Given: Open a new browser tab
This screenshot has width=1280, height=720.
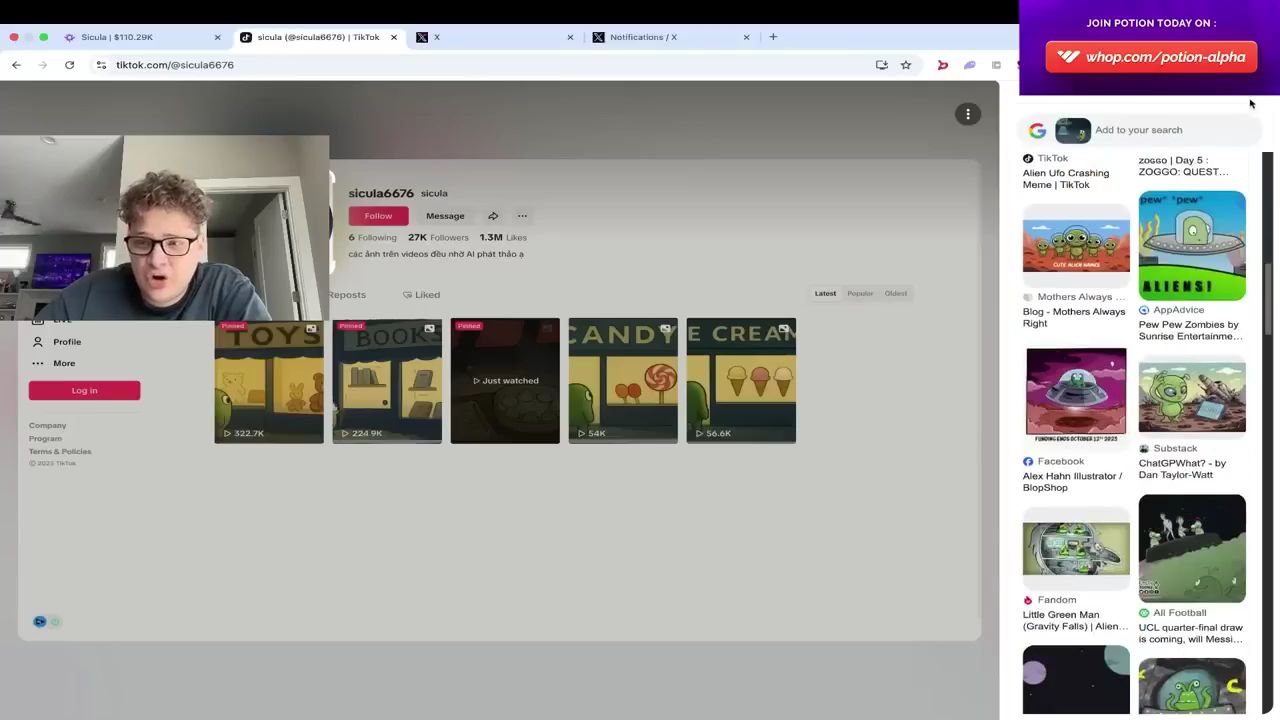Looking at the screenshot, I should click(x=773, y=37).
